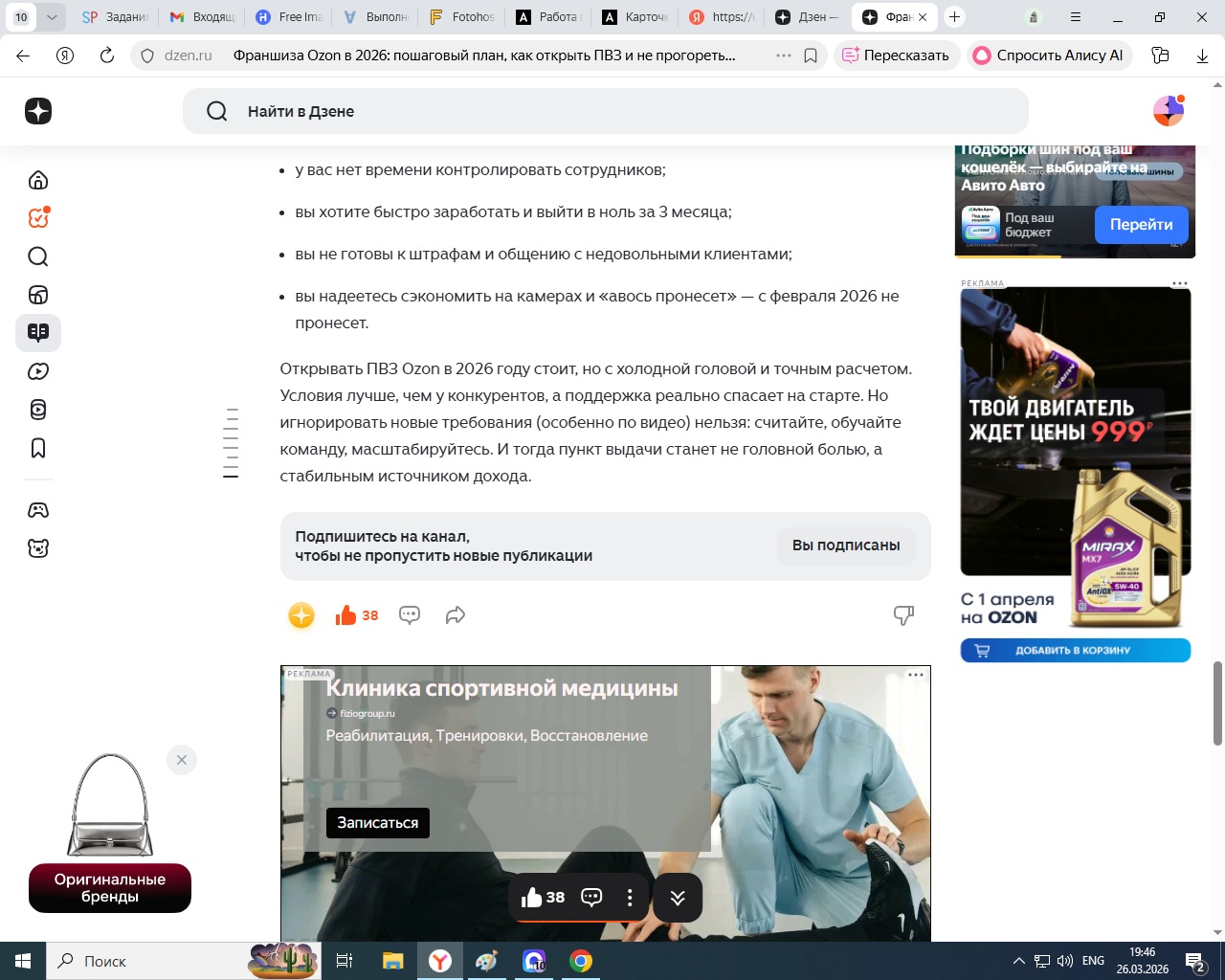Open saved bookmarks in the Dzen sidebar
This screenshot has width=1225, height=980.
coord(38,448)
